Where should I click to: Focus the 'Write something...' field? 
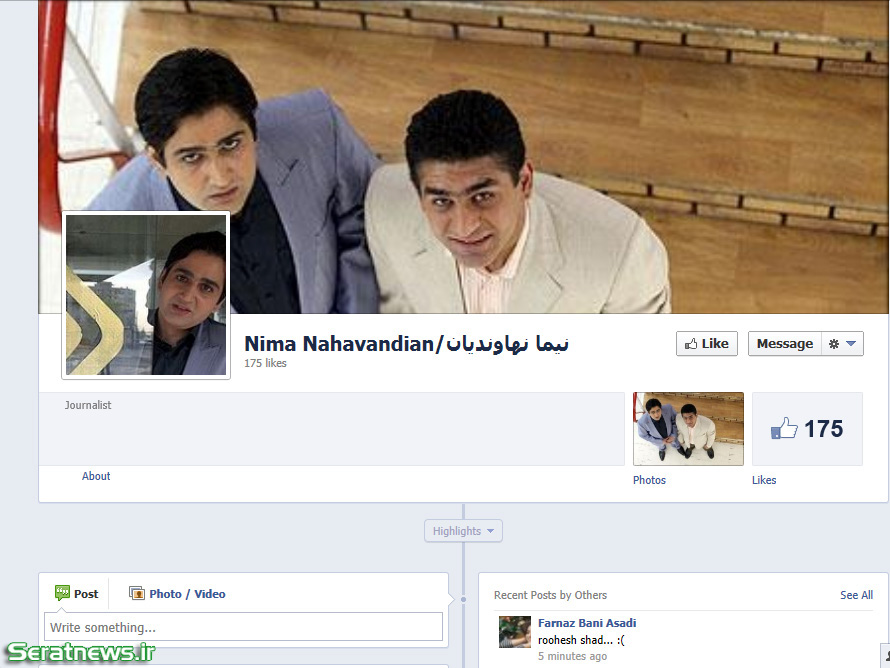click(x=244, y=627)
